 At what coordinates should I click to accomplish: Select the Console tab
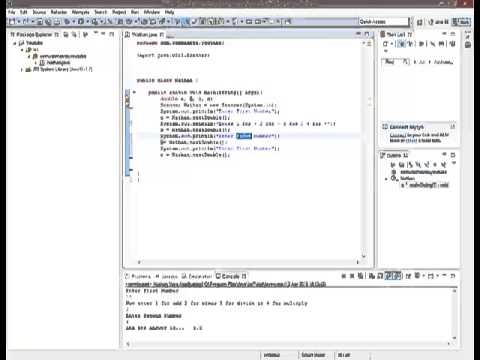231,276
